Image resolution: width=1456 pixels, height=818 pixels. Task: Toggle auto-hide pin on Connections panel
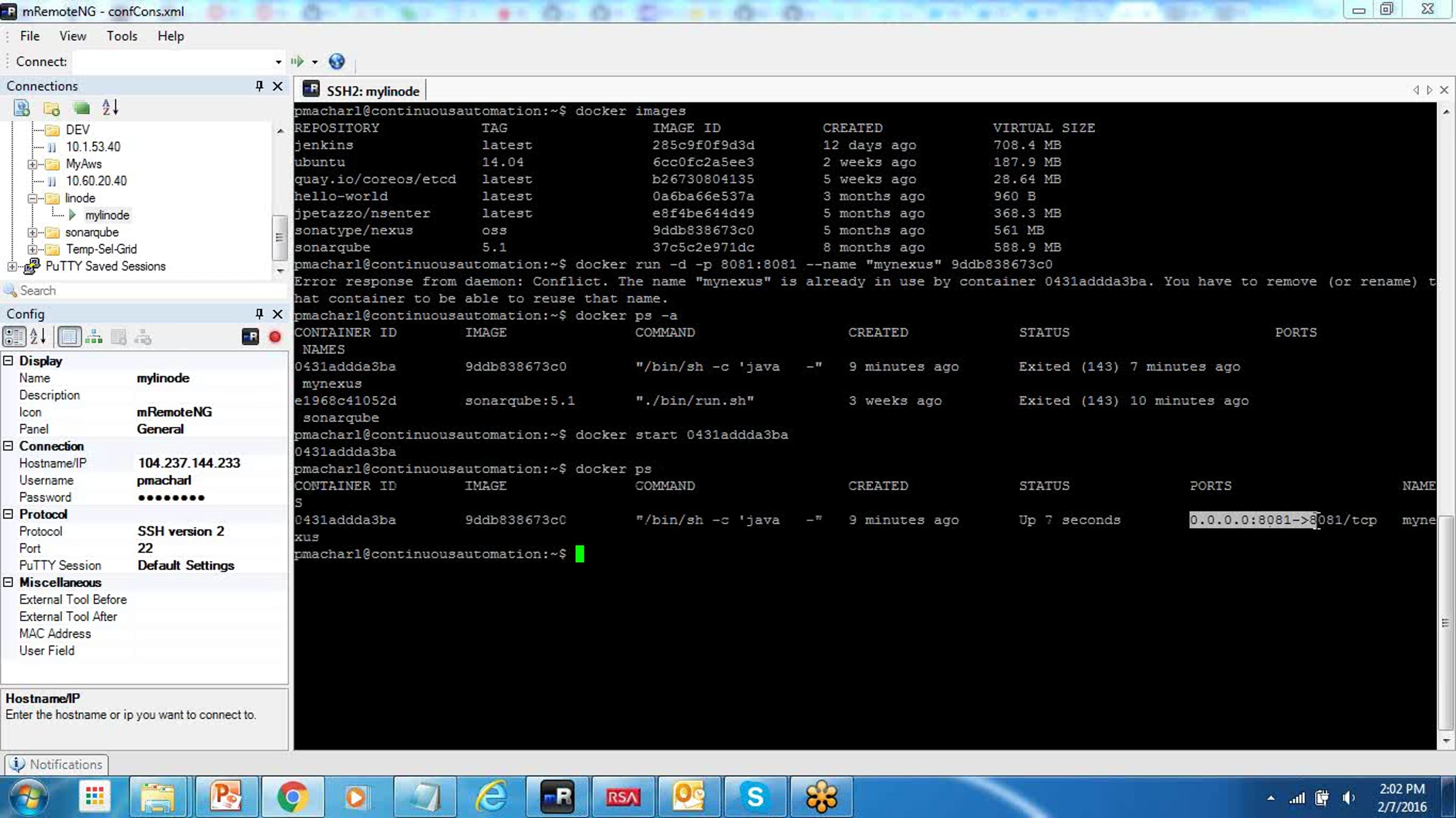259,86
